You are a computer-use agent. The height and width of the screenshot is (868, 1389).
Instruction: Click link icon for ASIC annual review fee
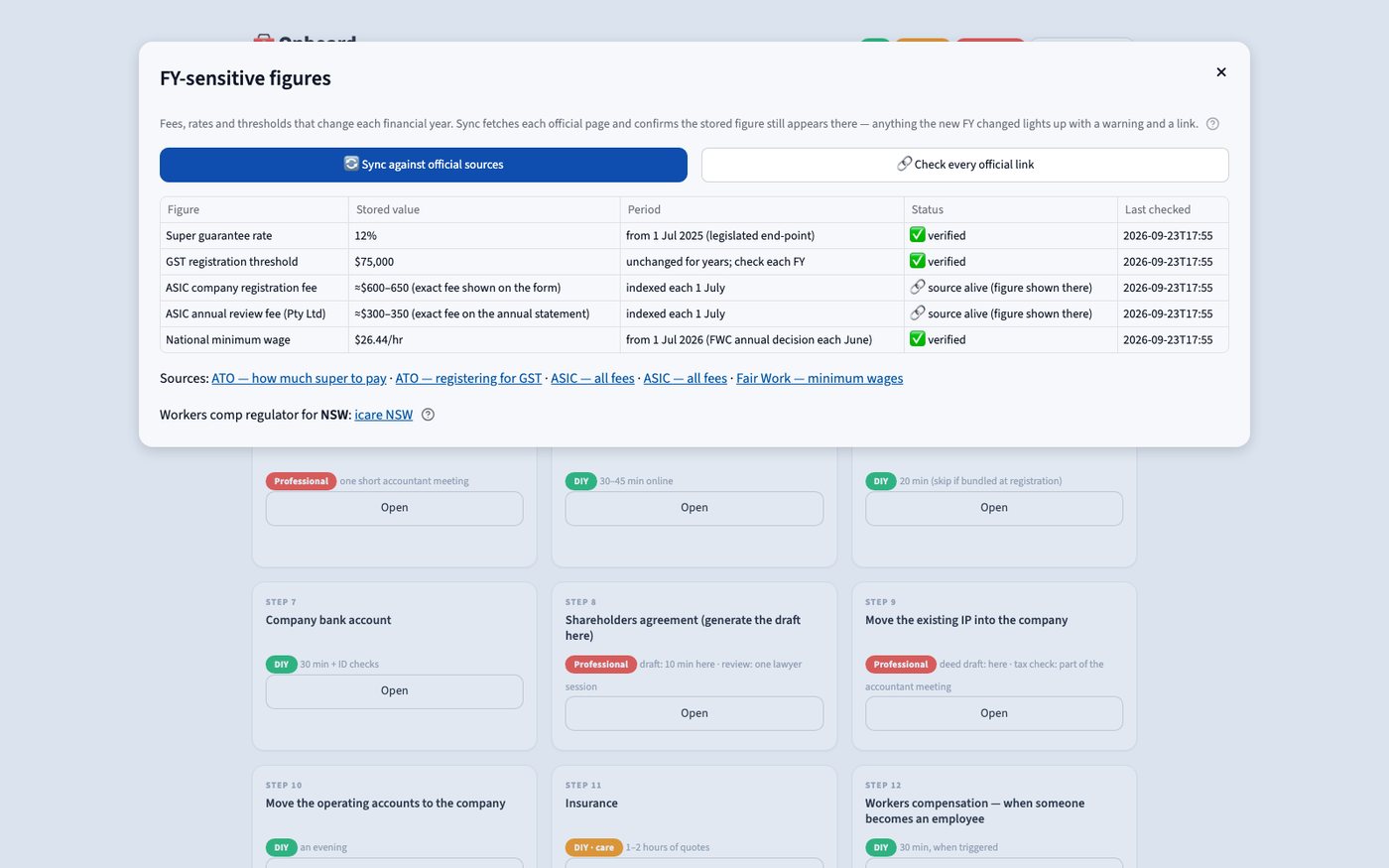click(918, 312)
